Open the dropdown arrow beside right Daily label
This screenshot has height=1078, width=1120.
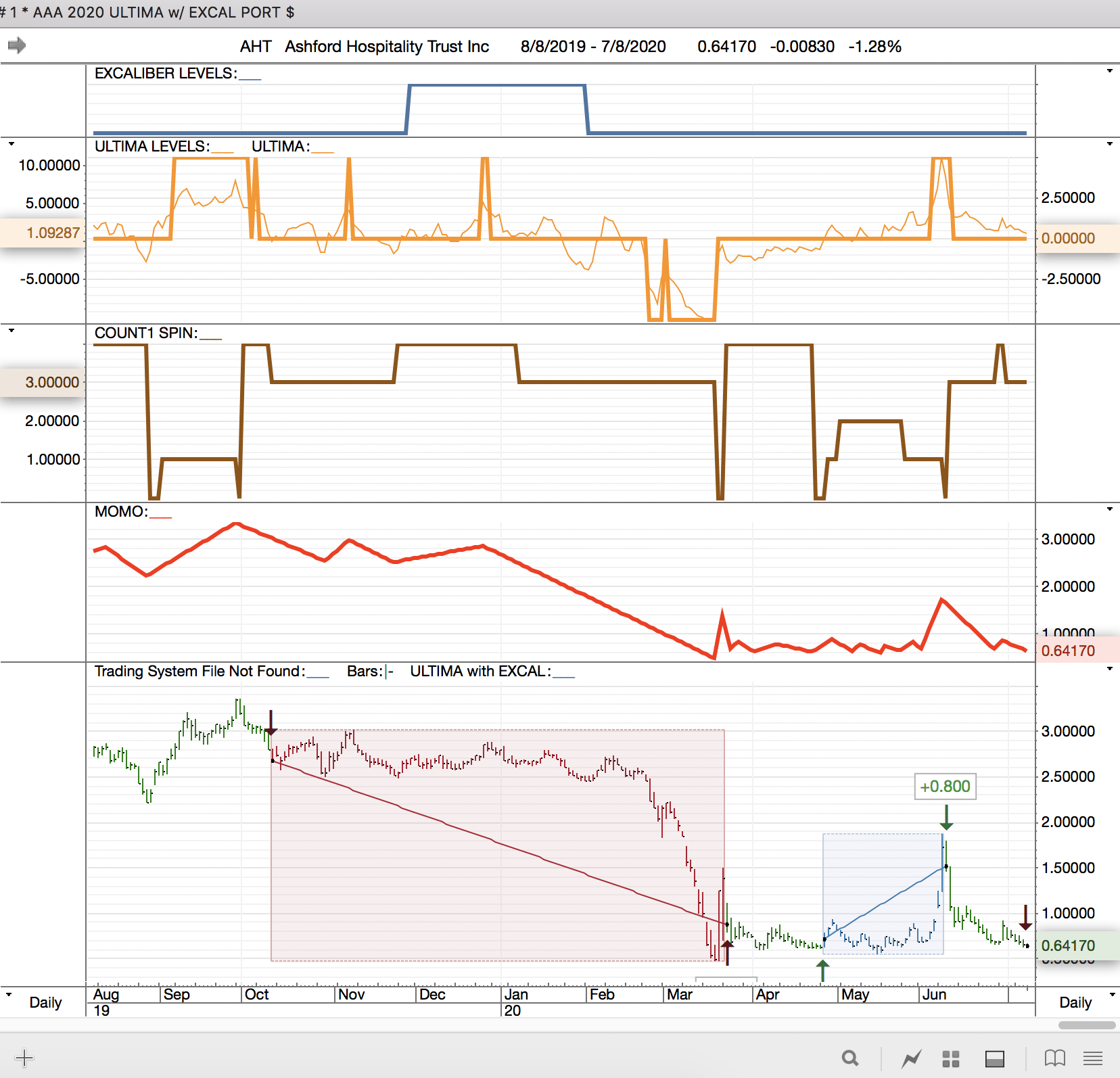pyautogui.click(x=1113, y=994)
